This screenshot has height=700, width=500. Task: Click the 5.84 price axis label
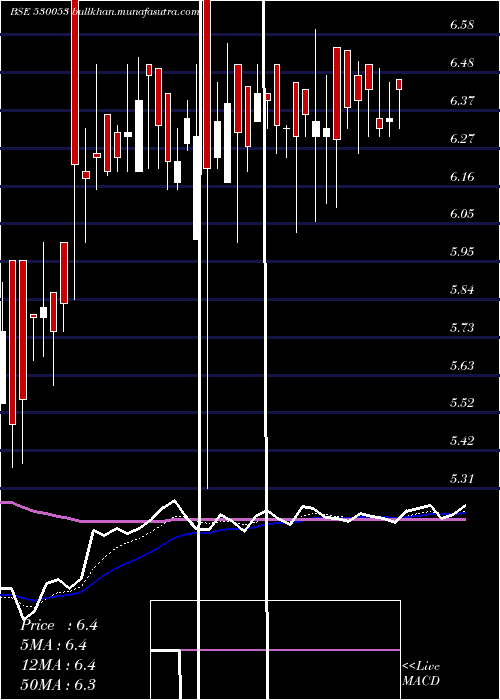[461, 290]
